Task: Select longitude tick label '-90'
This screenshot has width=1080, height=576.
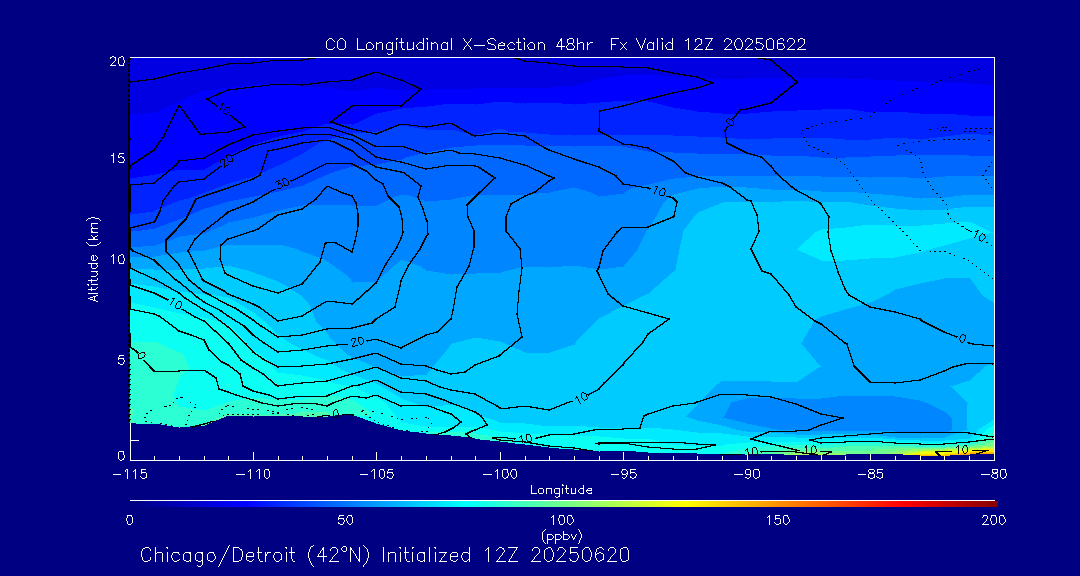Action: 747,475
